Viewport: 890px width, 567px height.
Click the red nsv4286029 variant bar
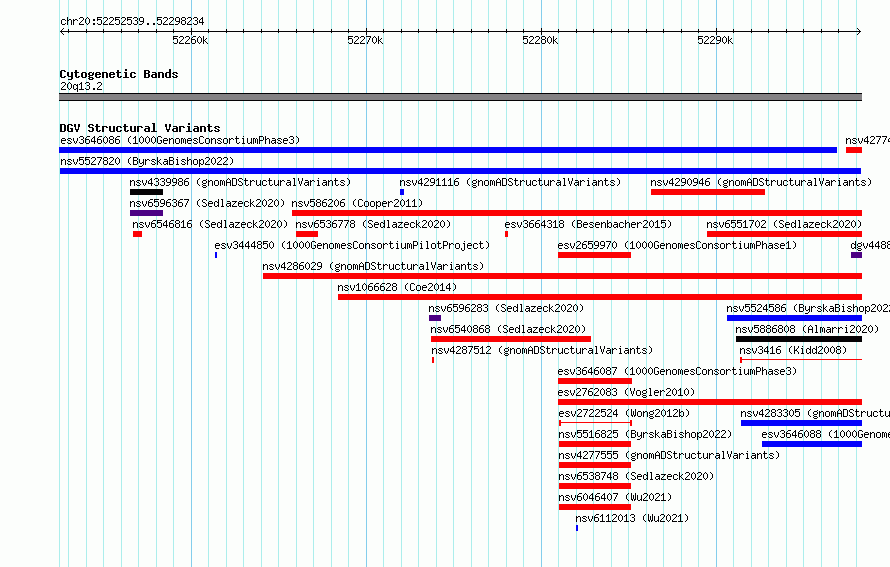pyautogui.click(x=562, y=276)
